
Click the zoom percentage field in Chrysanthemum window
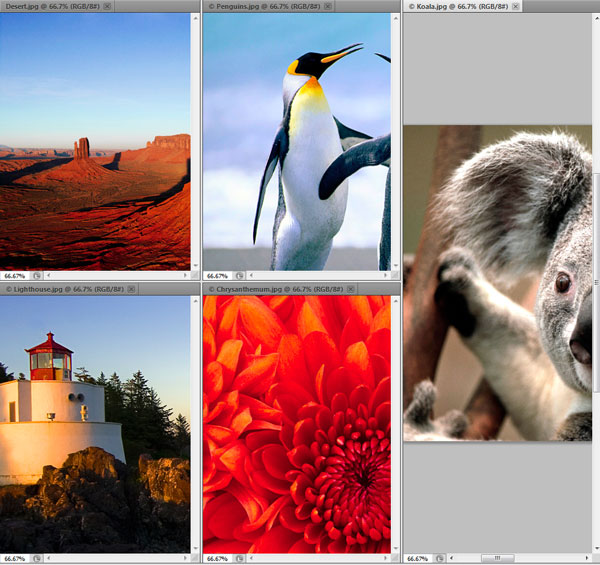(216, 558)
